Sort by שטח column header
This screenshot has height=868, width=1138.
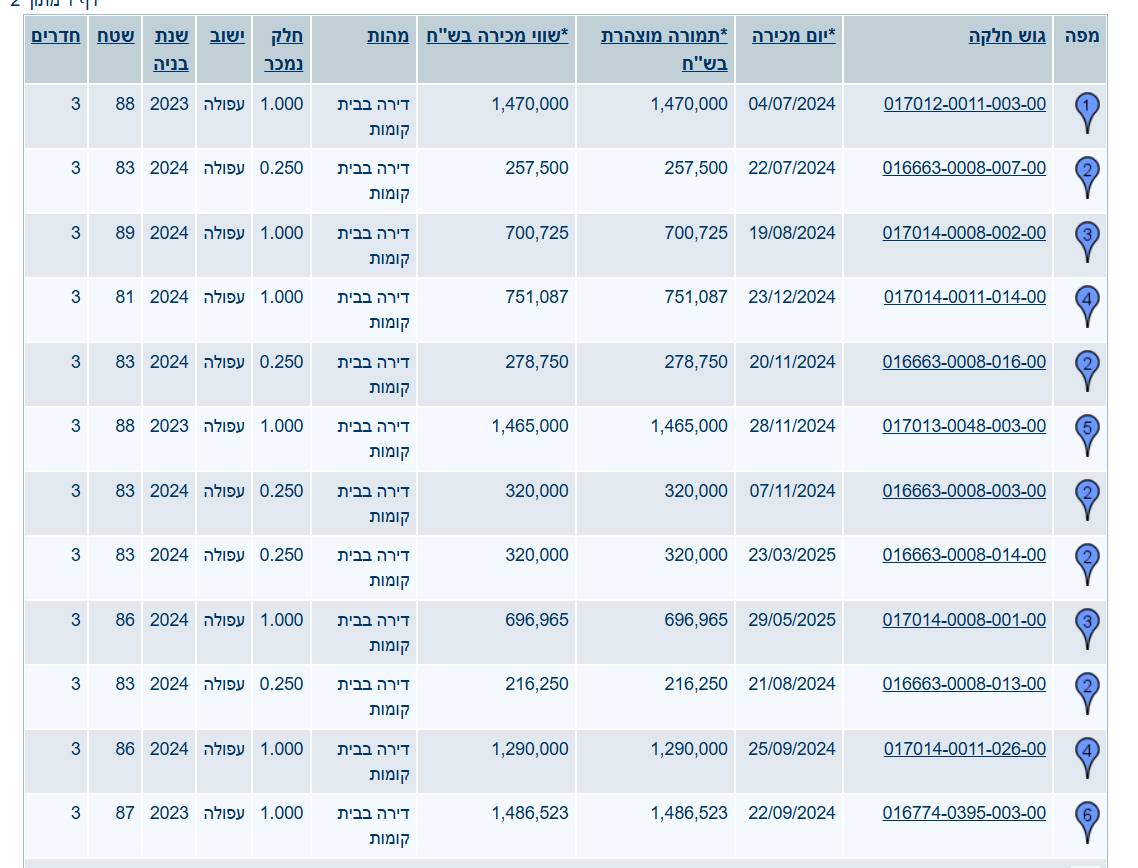pos(116,37)
